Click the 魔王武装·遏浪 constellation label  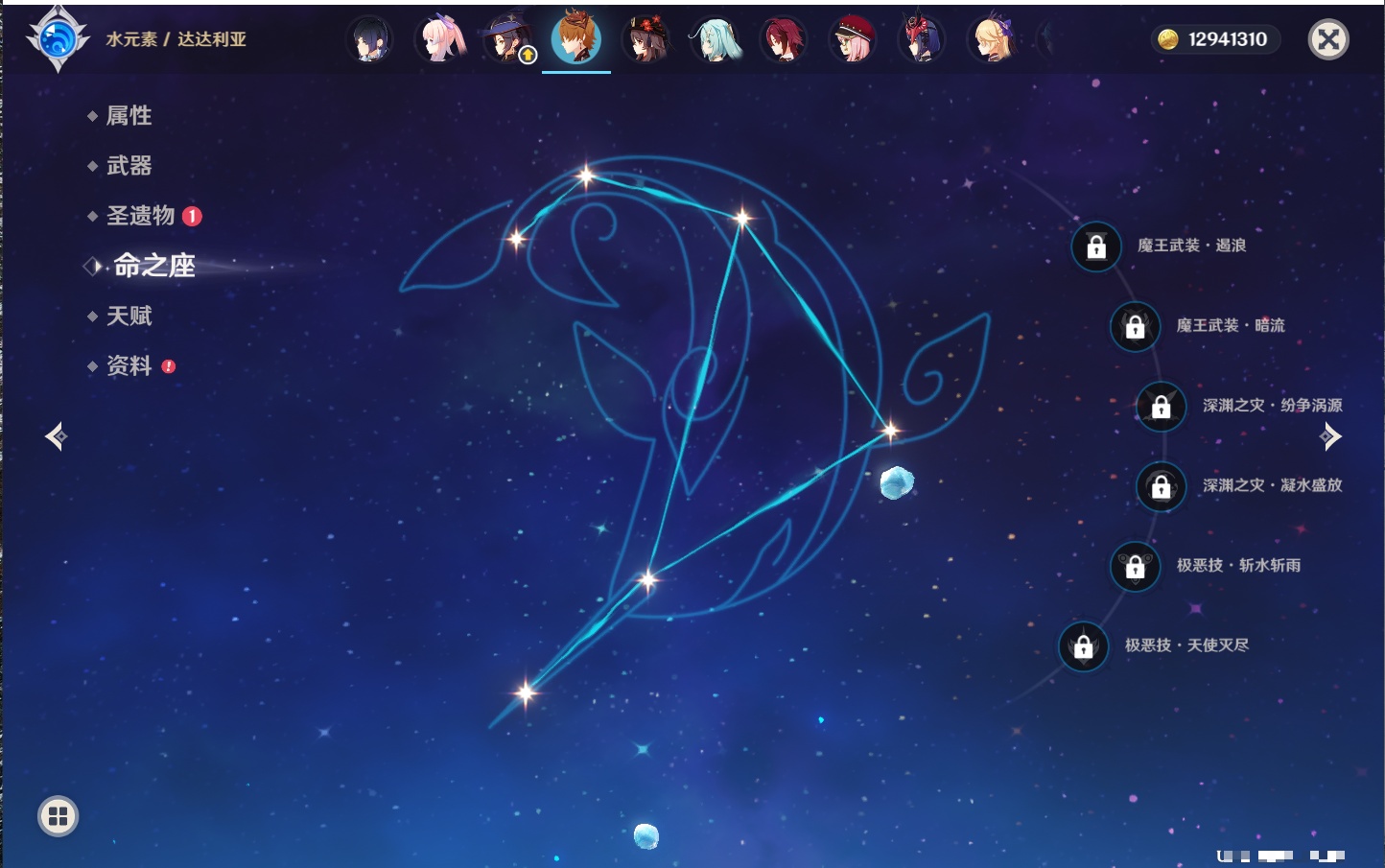pos(1192,246)
